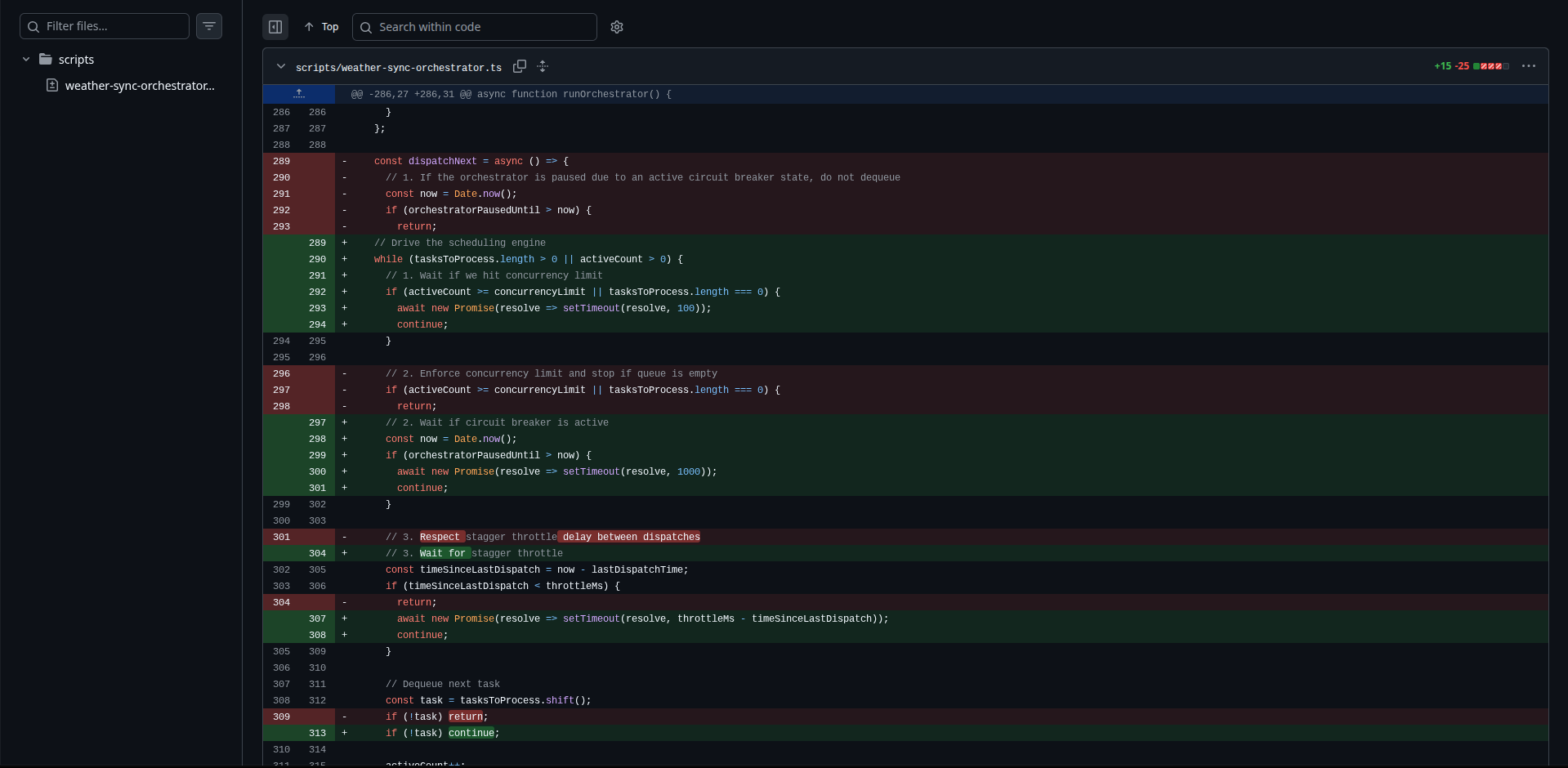This screenshot has height=768, width=1568.
Task: Copy the file path weather-sync-orchestrator.ts
Action: pyautogui.click(x=520, y=66)
